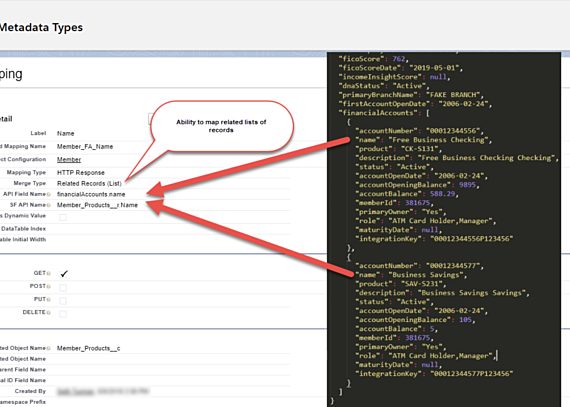
Task: Check the DELETE checkbox
Action: pyautogui.click(x=63, y=314)
